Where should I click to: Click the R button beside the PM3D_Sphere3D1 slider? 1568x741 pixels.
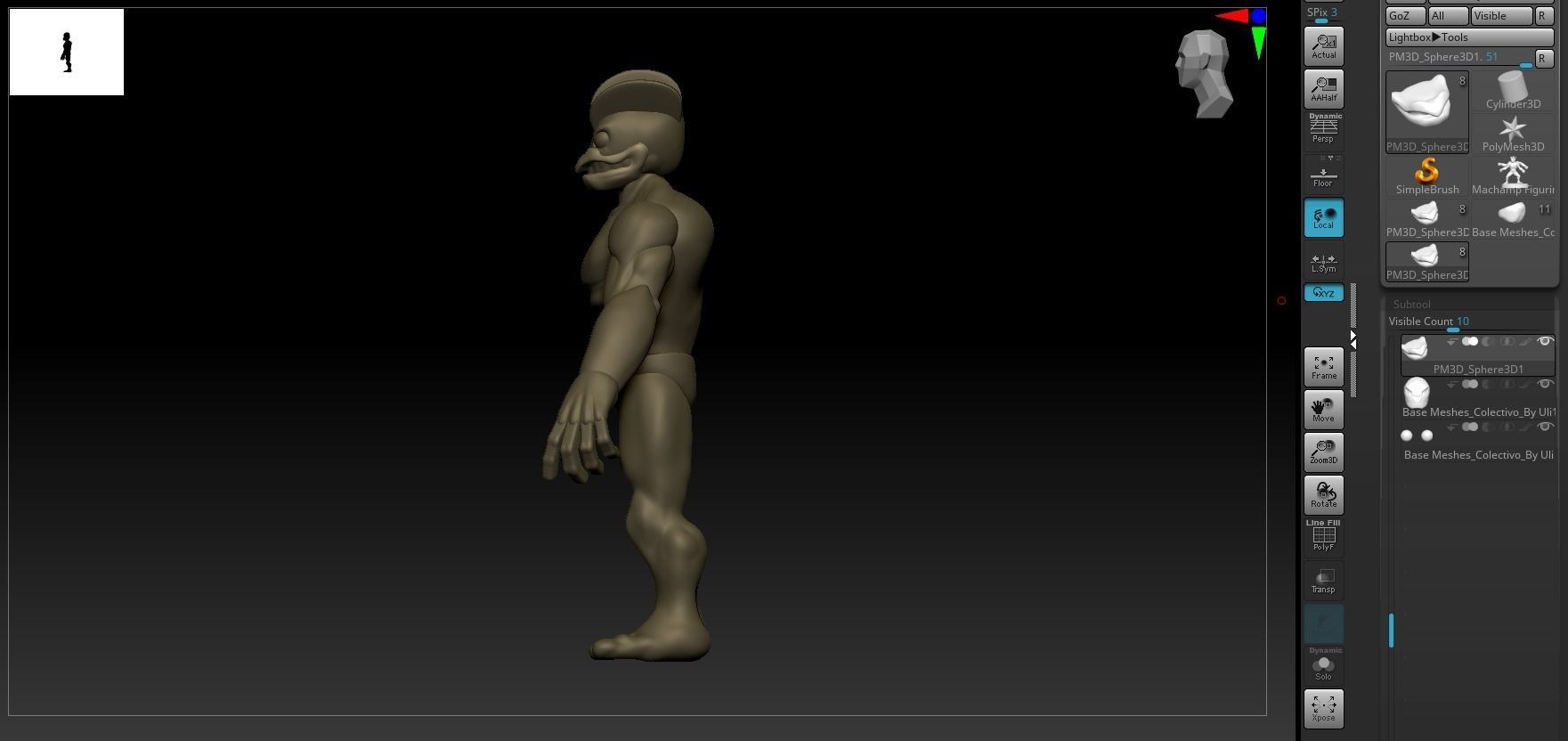pos(1544,58)
